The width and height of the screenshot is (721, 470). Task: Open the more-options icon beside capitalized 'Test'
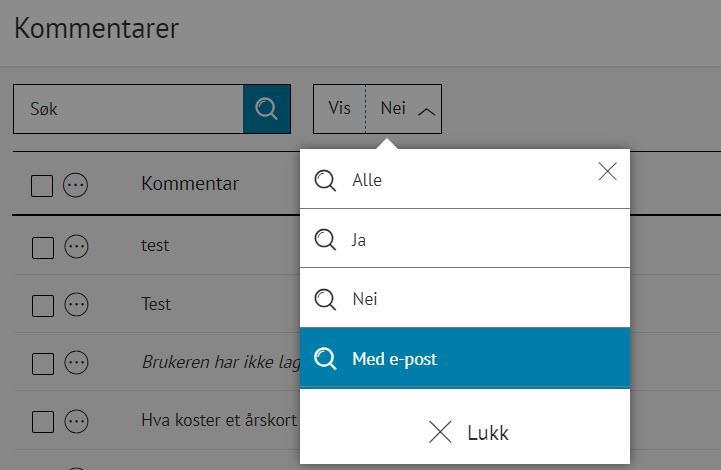76,305
